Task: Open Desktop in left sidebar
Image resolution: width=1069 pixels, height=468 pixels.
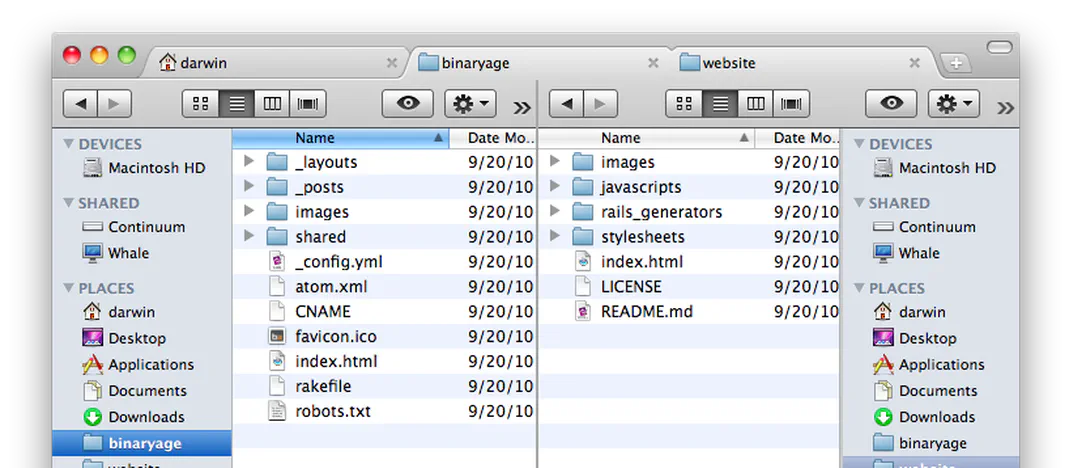Action: point(142,338)
